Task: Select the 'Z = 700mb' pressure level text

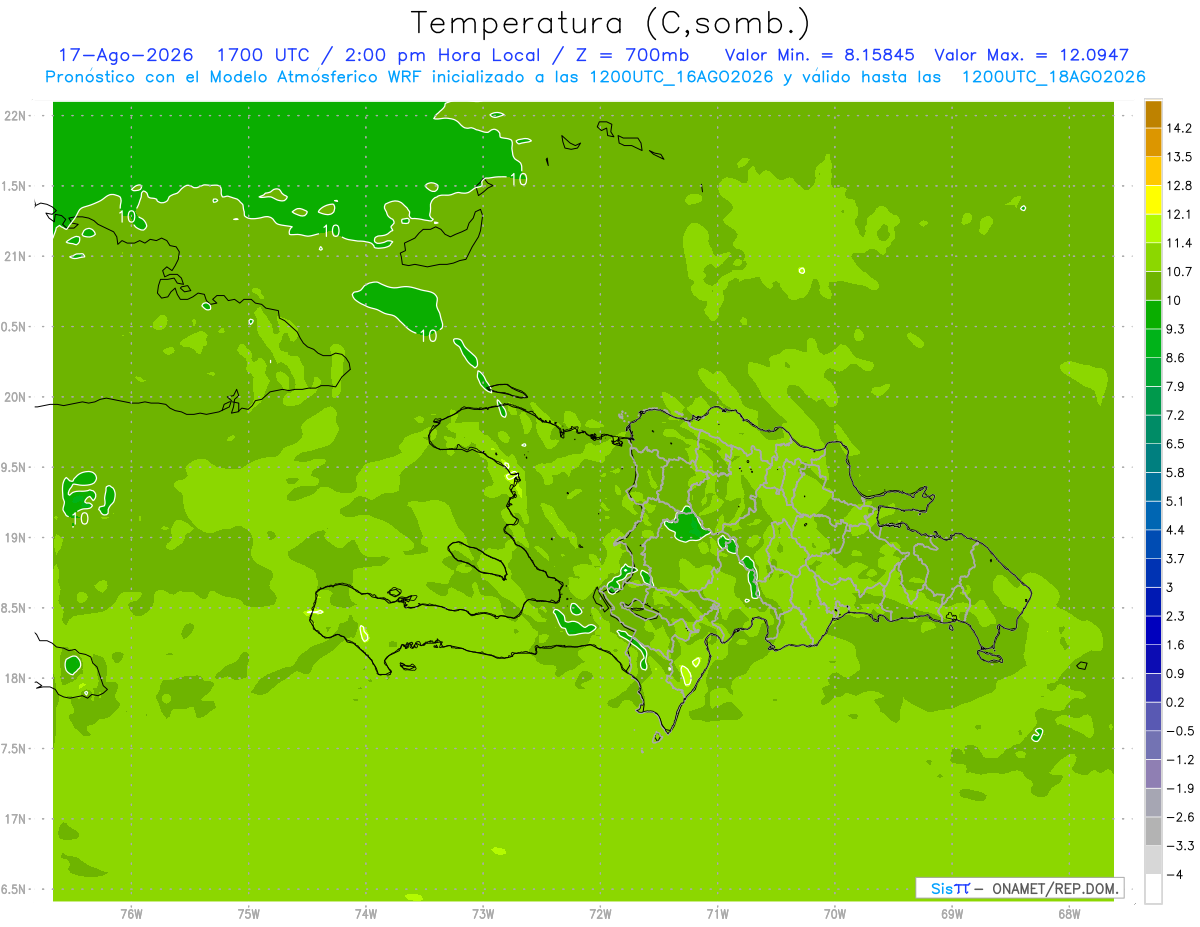Action: (630, 55)
